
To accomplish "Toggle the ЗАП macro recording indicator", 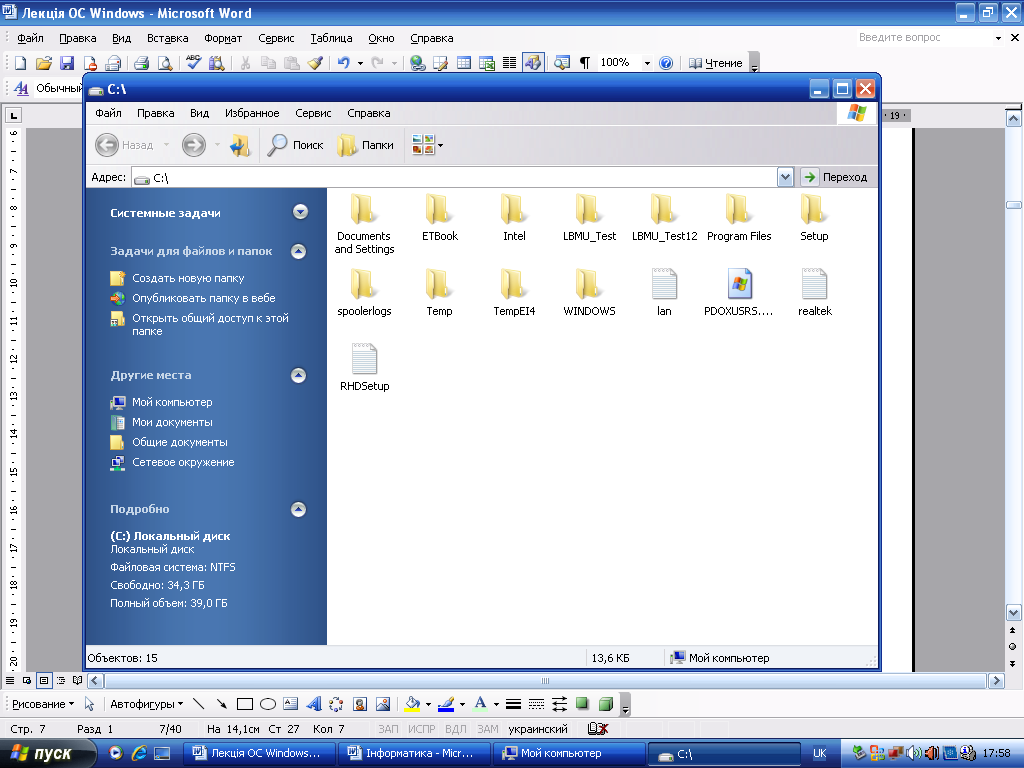I will click(x=388, y=729).
